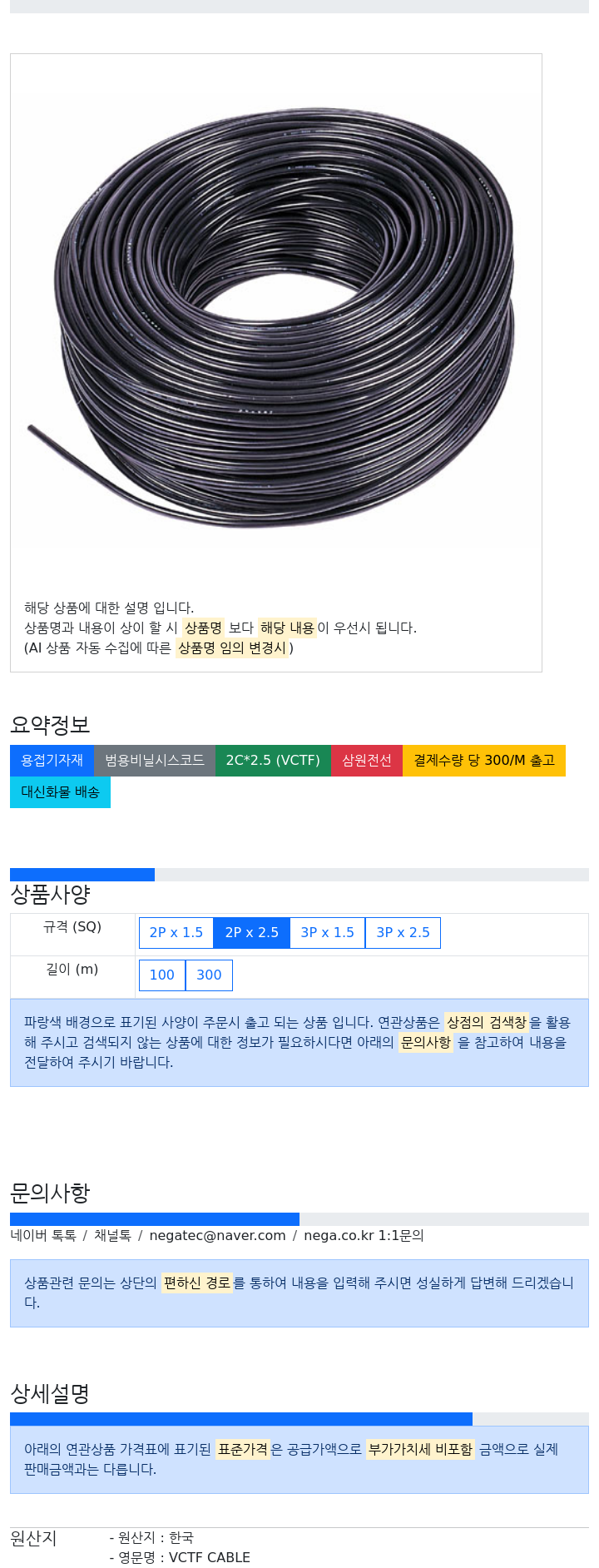Open the 2C*2.5 (VCTF) green tag
The image size is (599, 1568).
coord(273,760)
